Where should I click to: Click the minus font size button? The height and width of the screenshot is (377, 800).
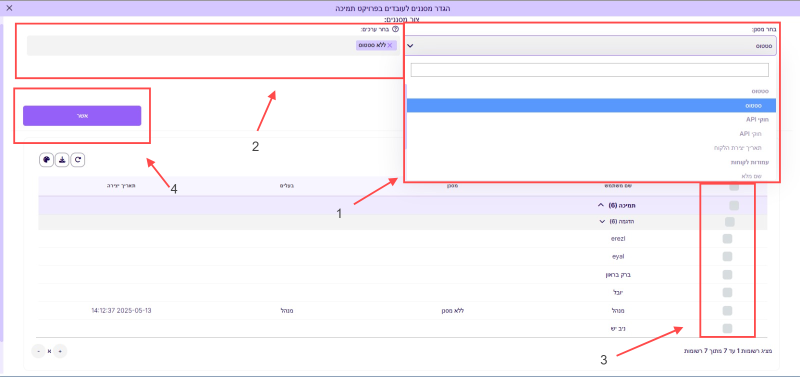coord(39,351)
